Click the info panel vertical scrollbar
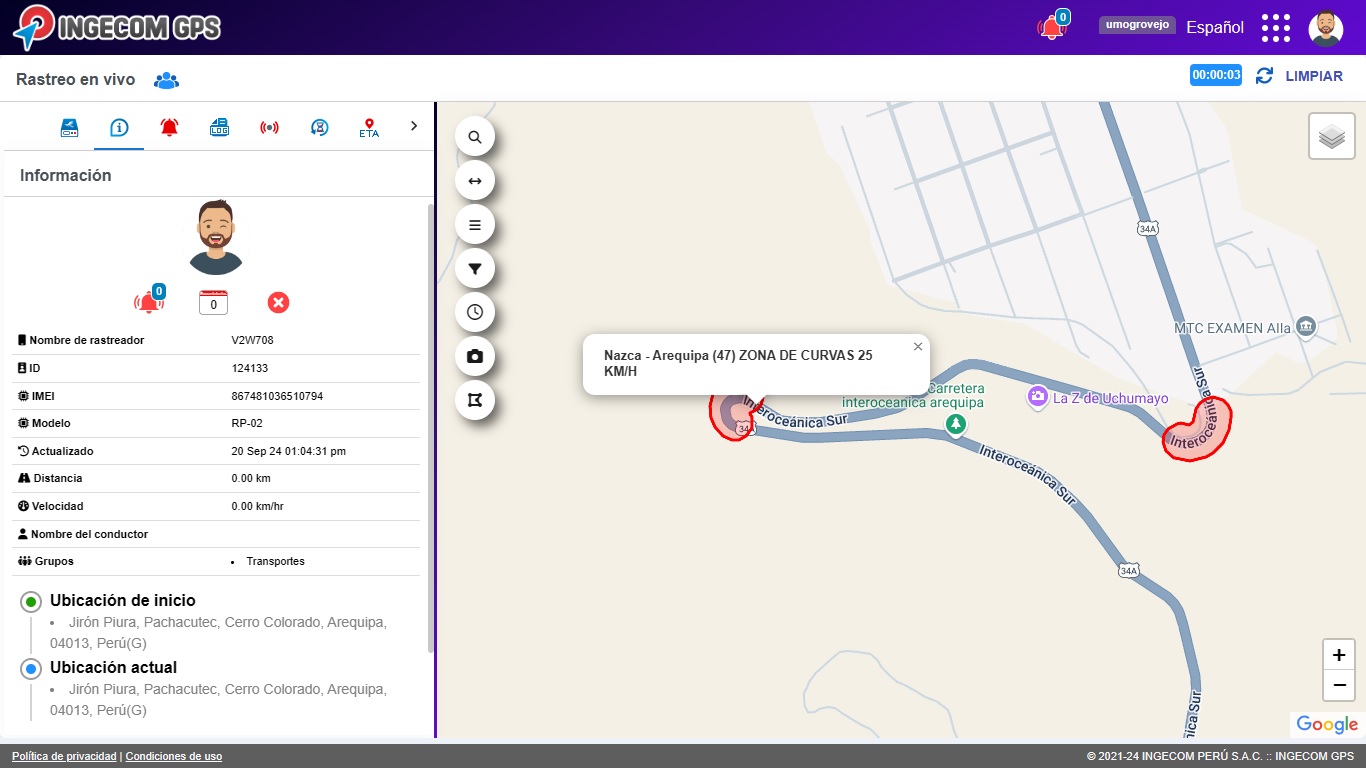 coord(431,420)
